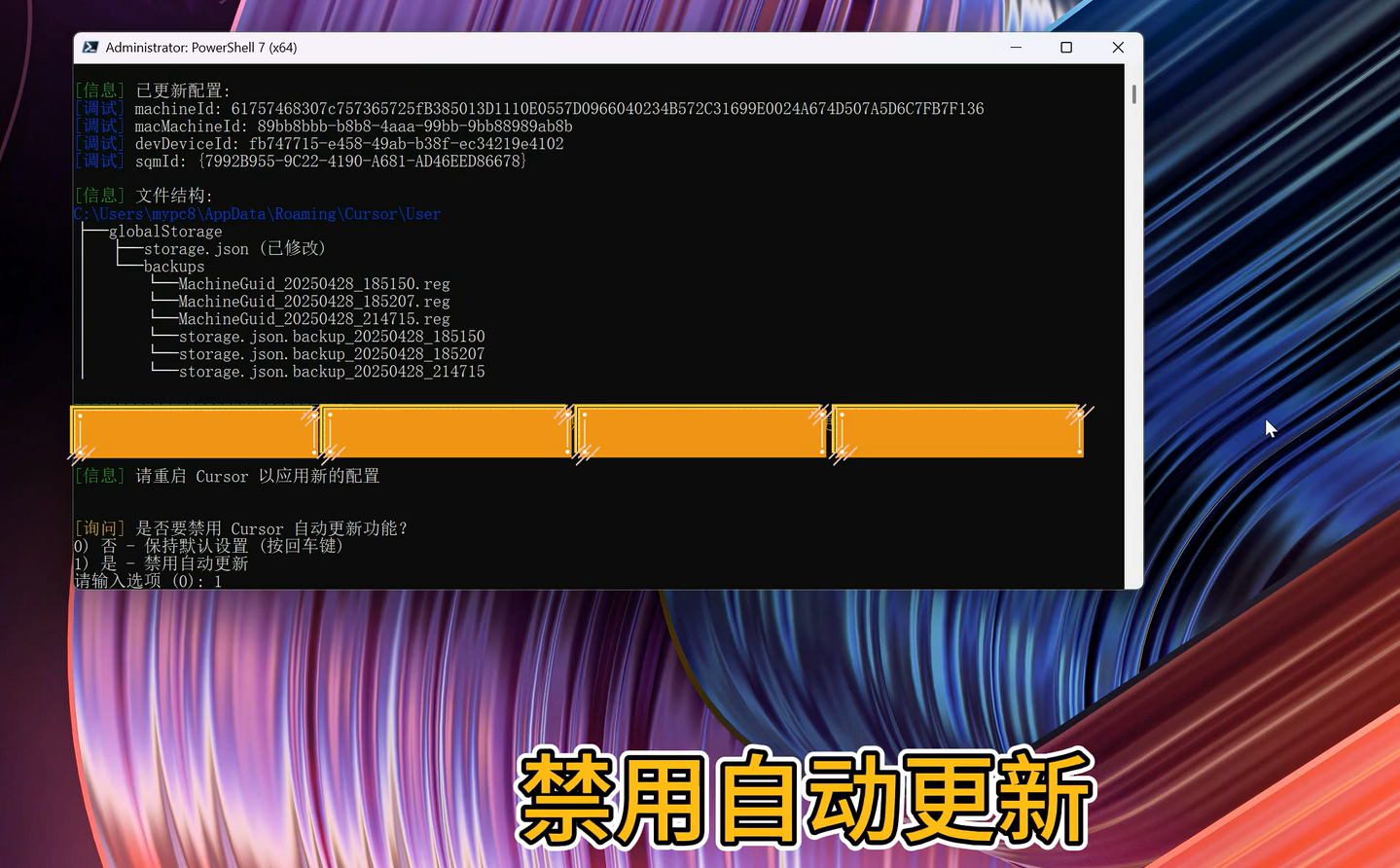This screenshot has width=1400, height=868.
Task: Click the leftmost orange block
Action: 195,432
